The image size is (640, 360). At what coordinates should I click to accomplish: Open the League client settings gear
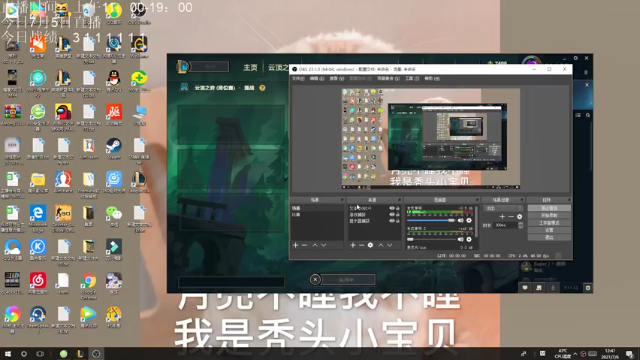[576, 58]
